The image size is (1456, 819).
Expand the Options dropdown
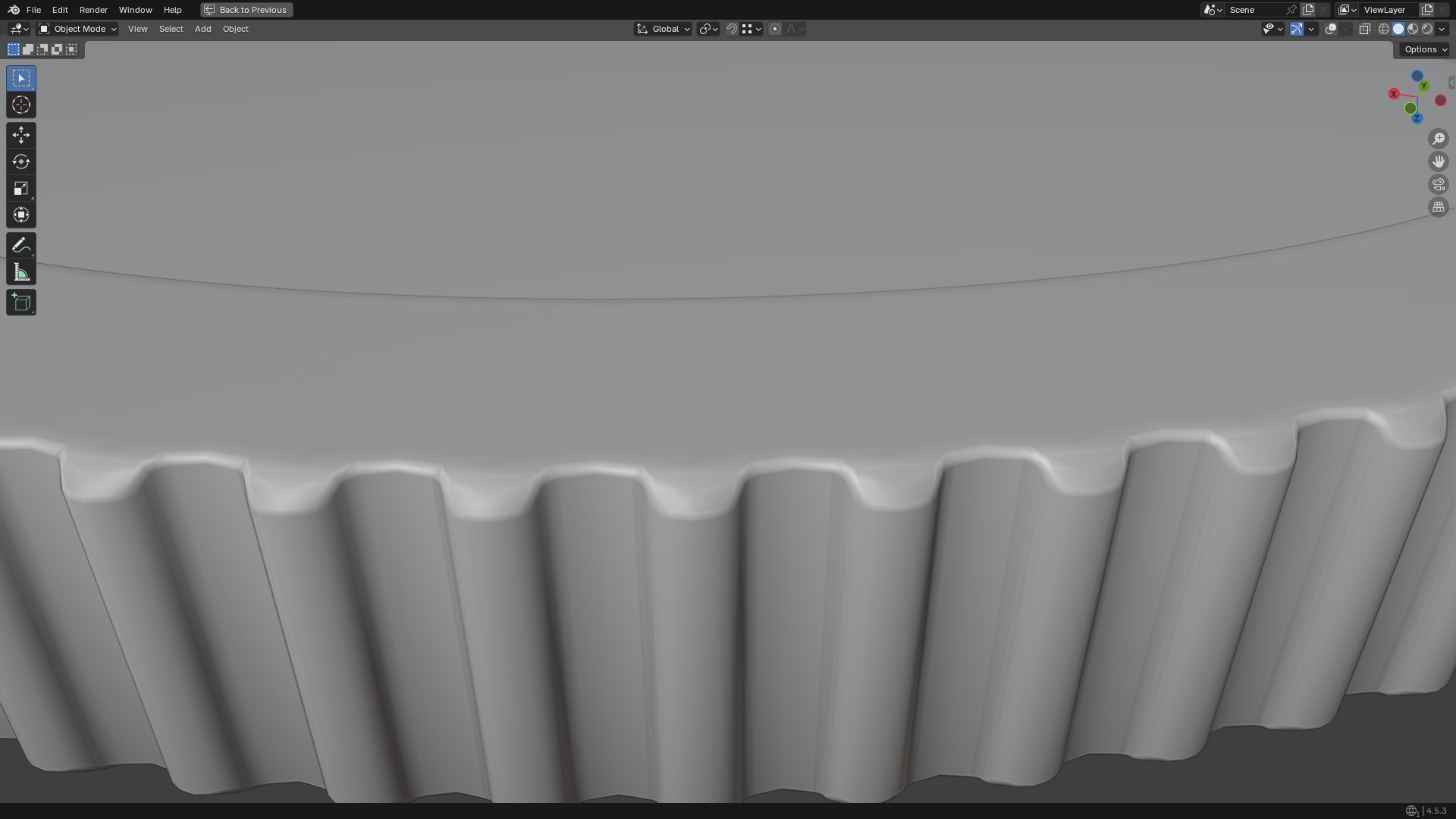click(x=1426, y=49)
